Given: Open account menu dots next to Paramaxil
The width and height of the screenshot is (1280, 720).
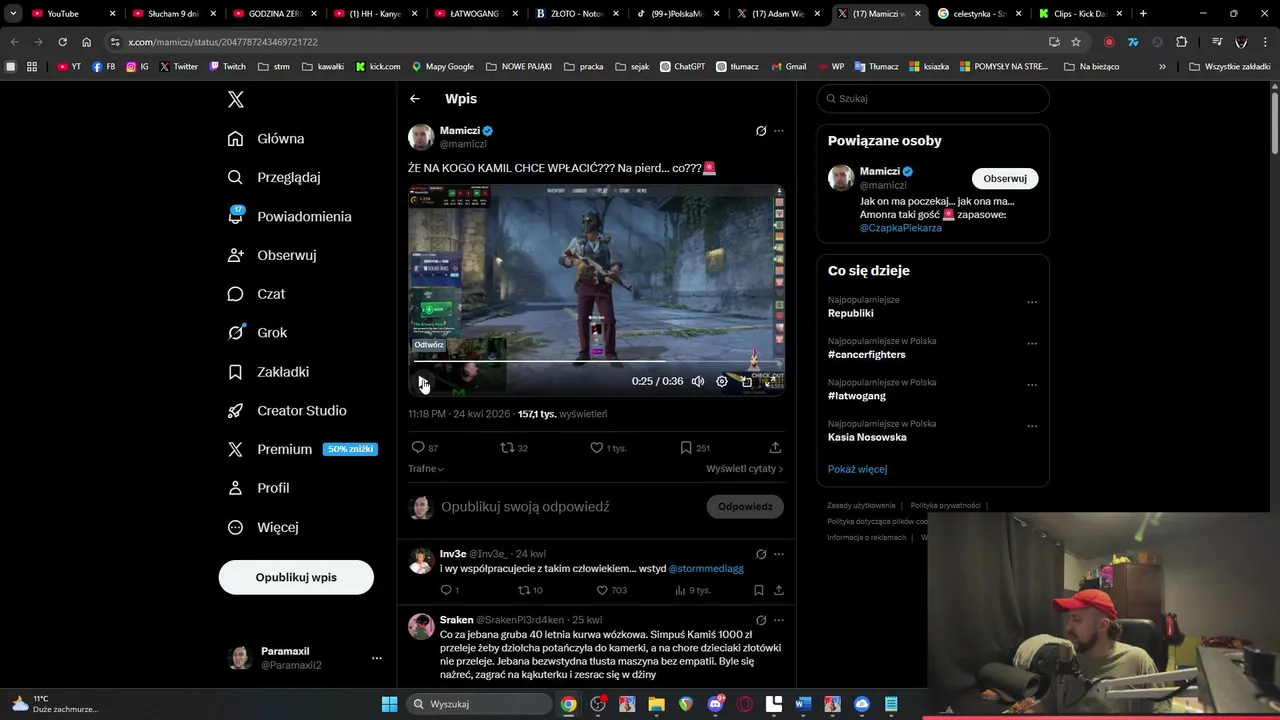Looking at the screenshot, I should 377,658.
